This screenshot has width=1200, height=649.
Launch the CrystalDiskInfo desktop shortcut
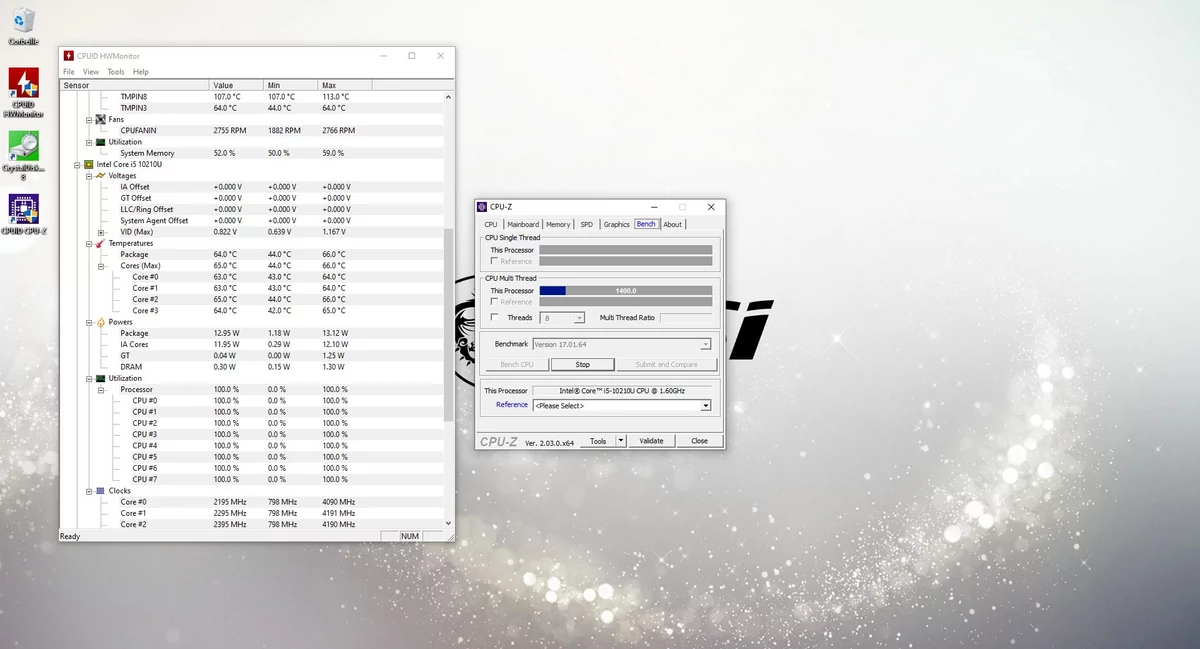click(x=23, y=156)
